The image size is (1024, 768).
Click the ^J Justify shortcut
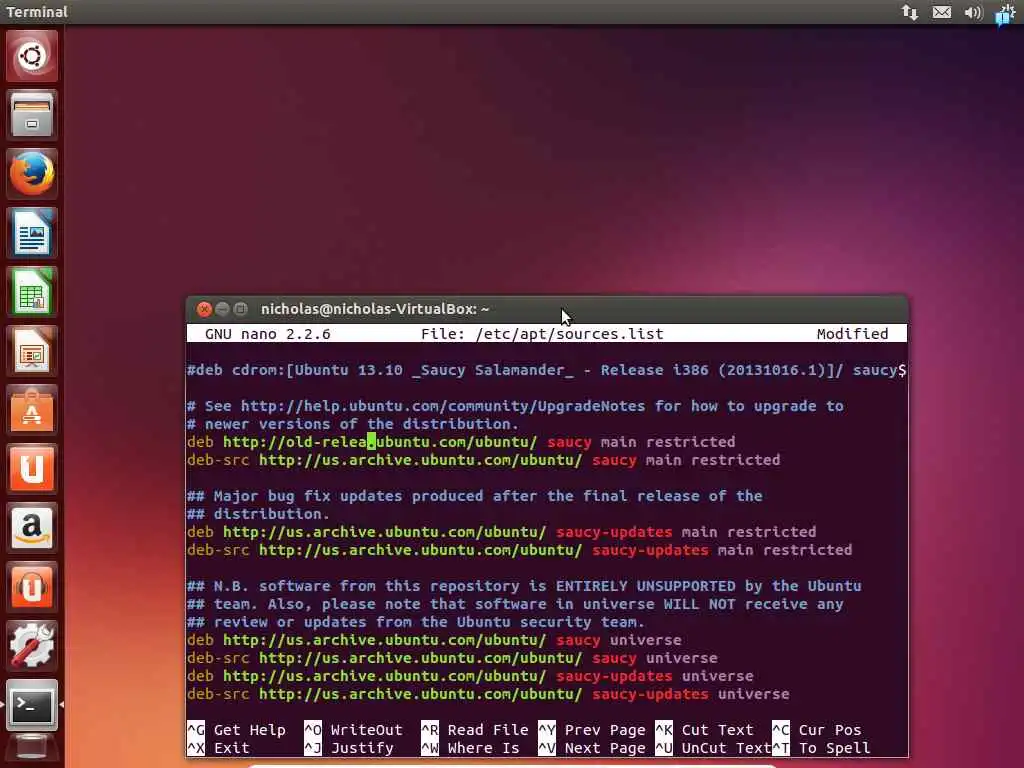tap(349, 748)
